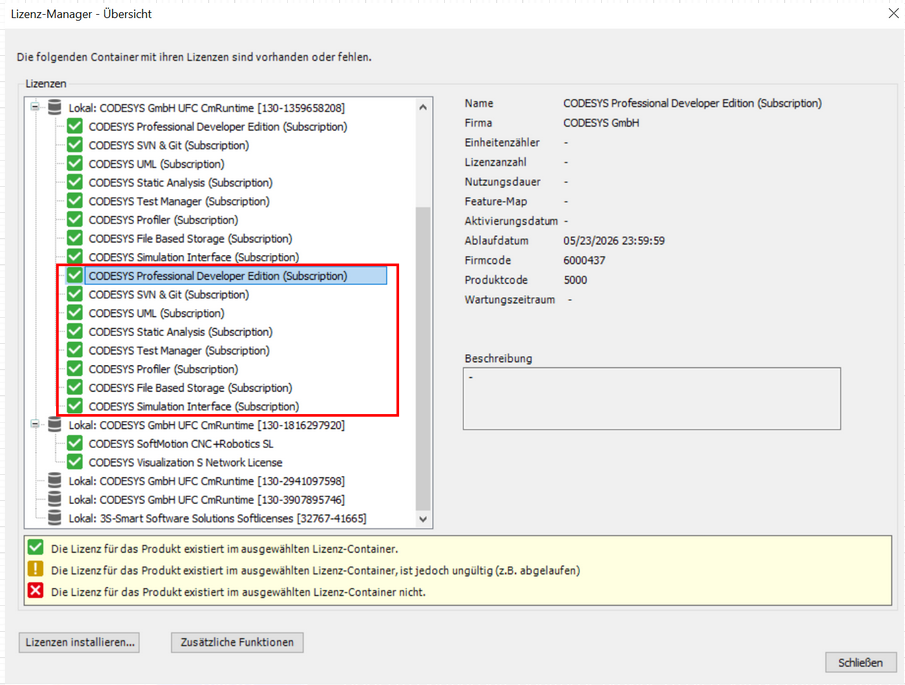Click the Schließen button

coord(860,662)
